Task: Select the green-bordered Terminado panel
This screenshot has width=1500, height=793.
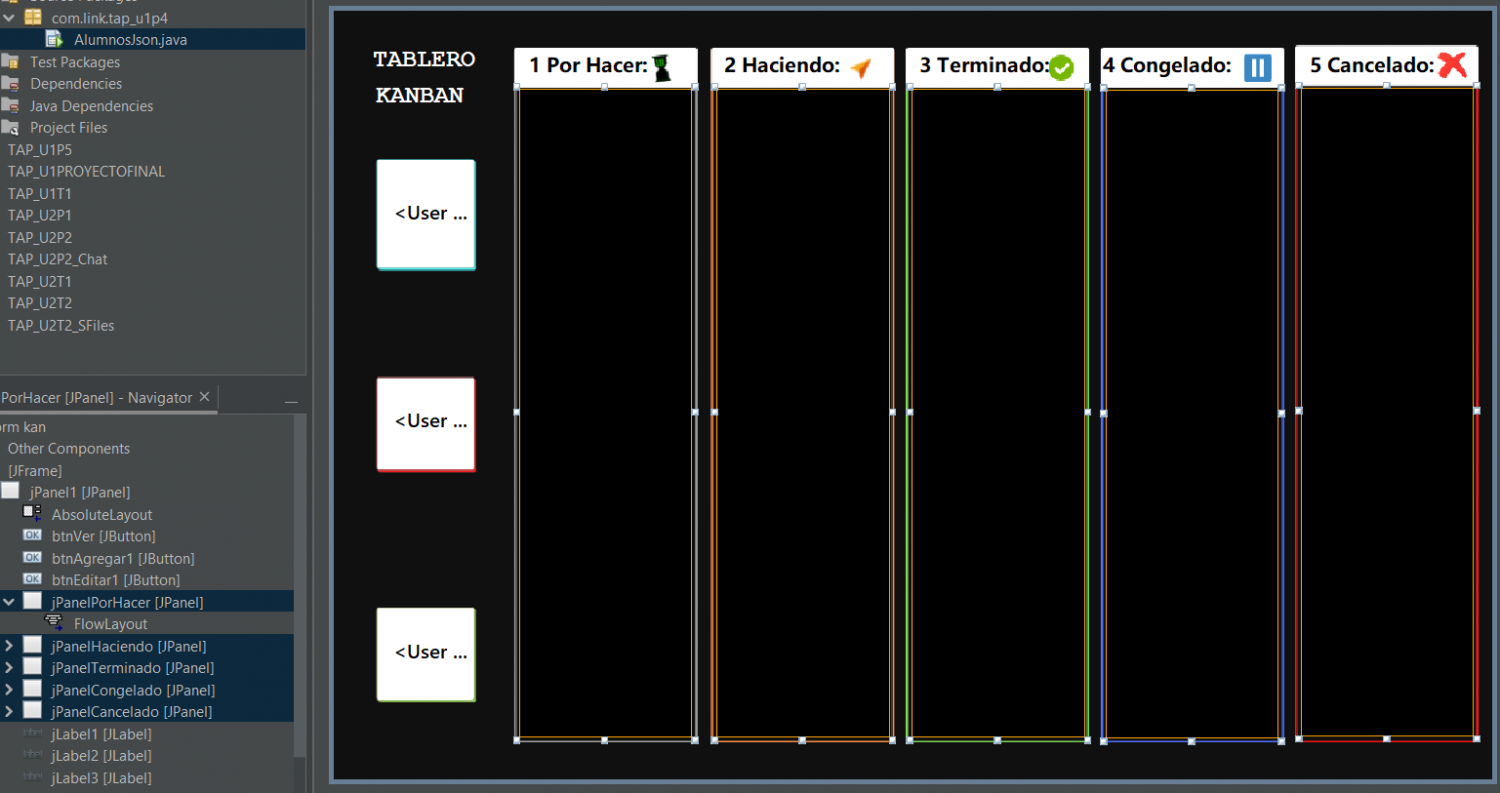Action: [x=997, y=414]
